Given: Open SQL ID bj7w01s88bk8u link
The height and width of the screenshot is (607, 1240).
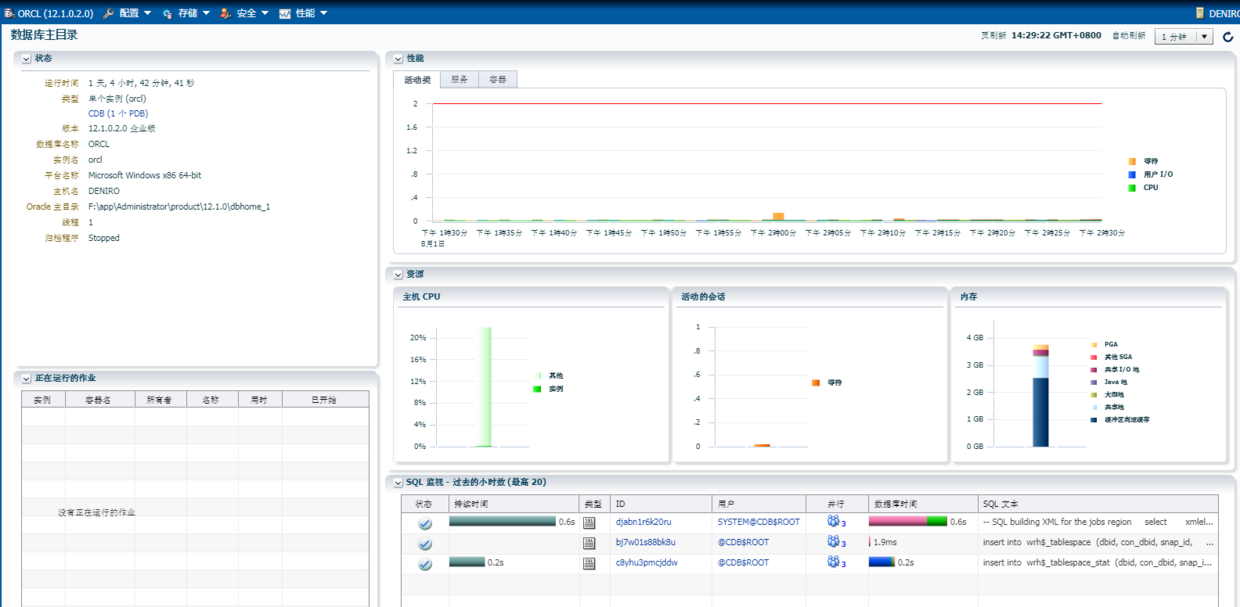Looking at the screenshot, I should 645,542.
